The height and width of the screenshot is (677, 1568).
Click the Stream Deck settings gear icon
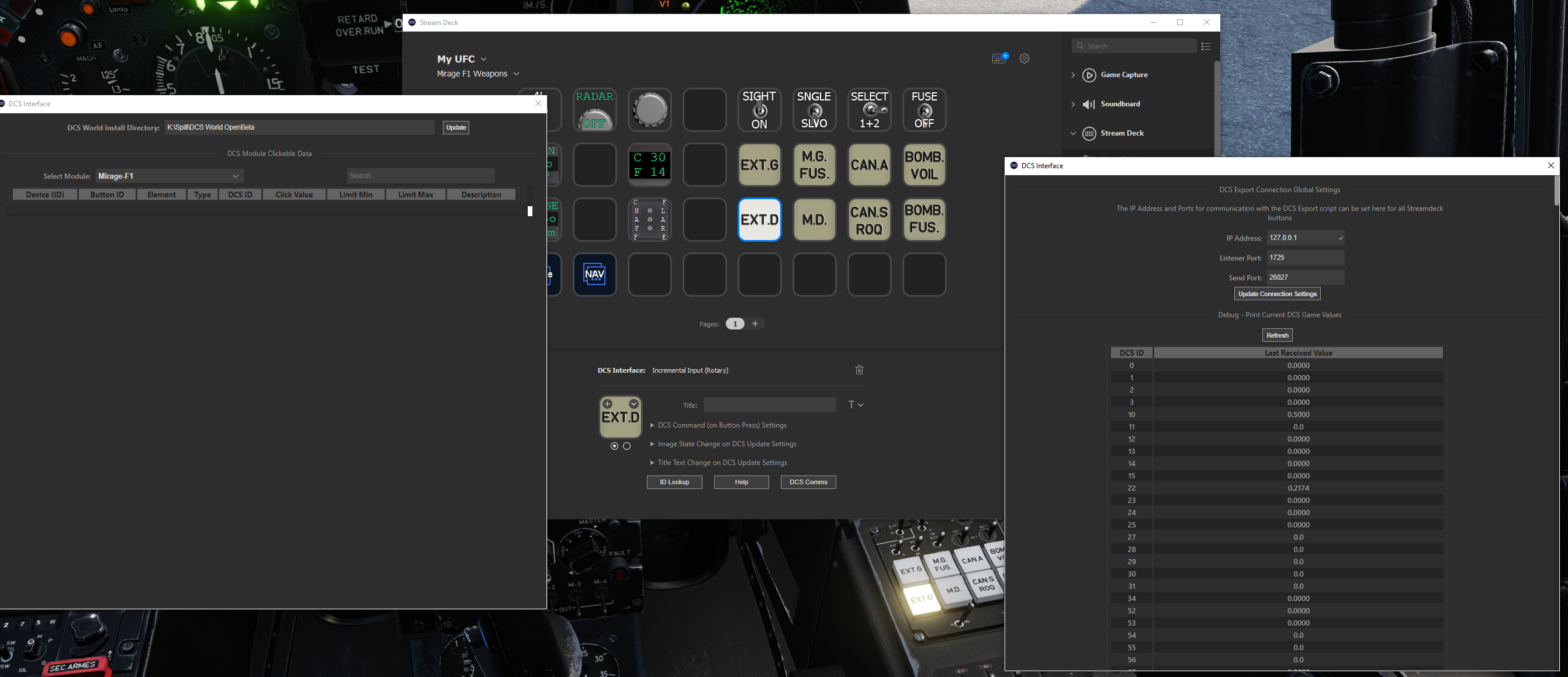point(1024,58)
